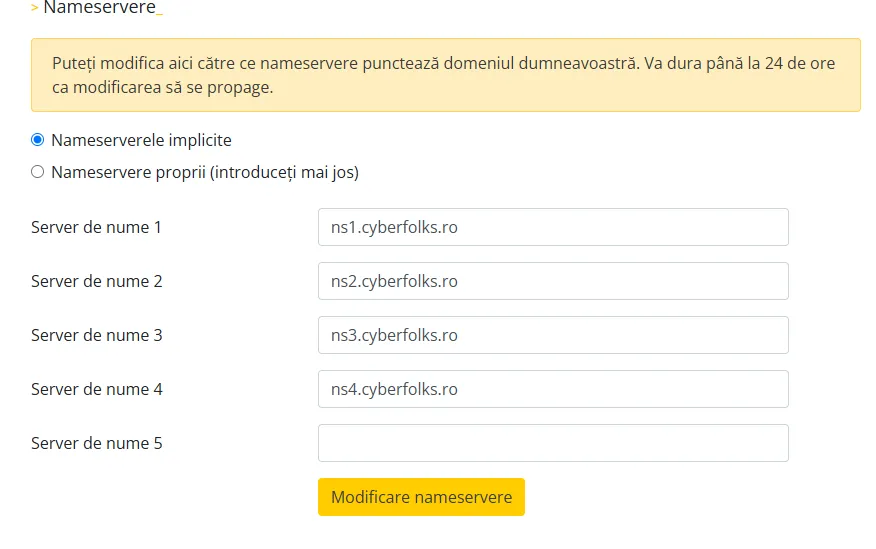The height and width of the screenshot is (549, 876).
Task: Click the Modificare nameservere button
Action: [x=421, y=497]
